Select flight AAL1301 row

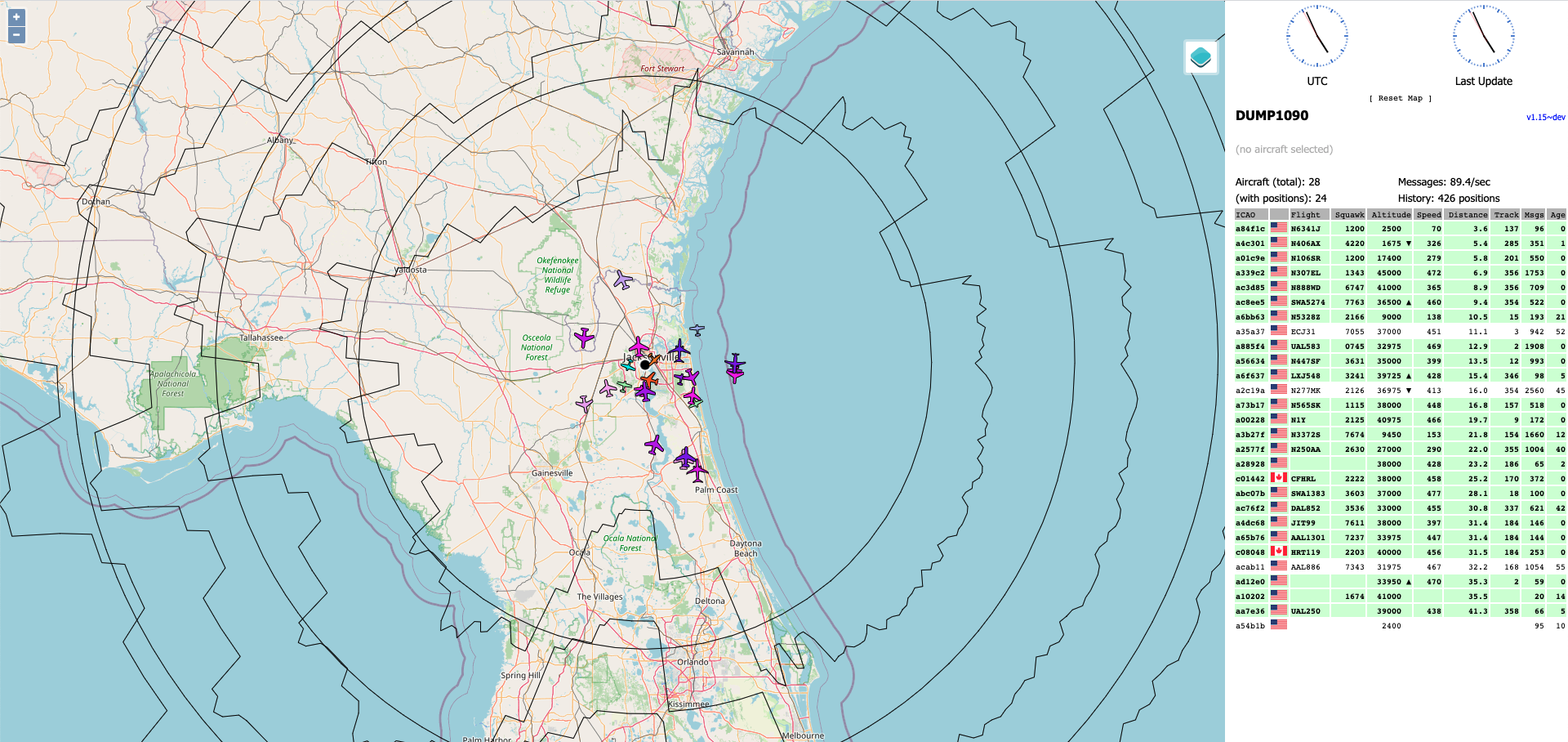click(1400, 538)
